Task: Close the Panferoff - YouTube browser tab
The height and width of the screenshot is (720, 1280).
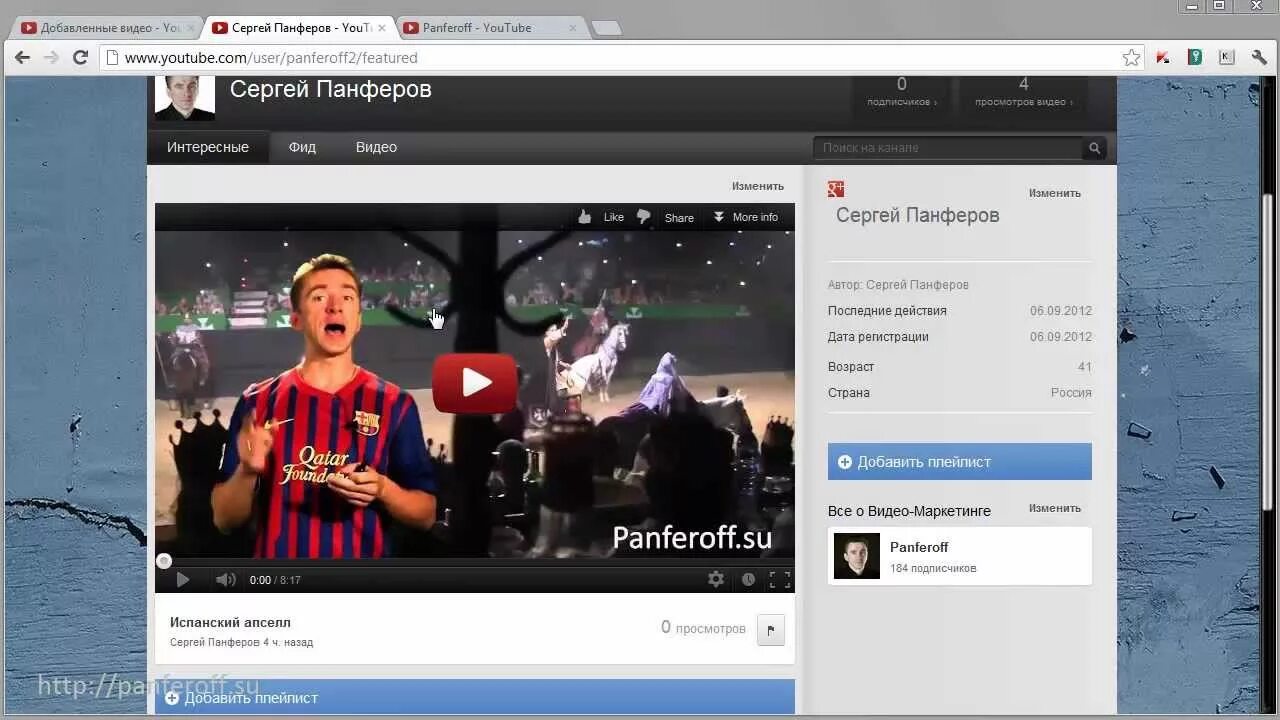Action: point(573,28)
